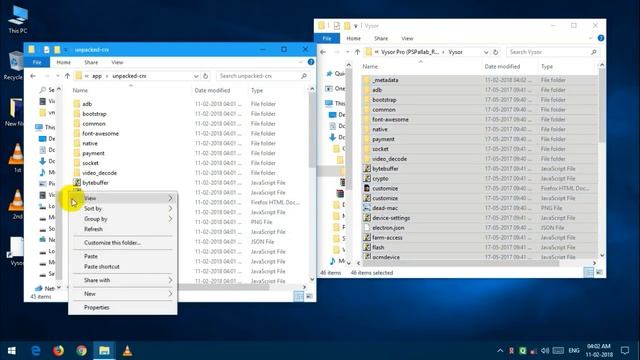Switch to File Explorer taskbar button
The width and height of the screenshot is (640, 360).
pyautogui.click(x=104, y=351)
